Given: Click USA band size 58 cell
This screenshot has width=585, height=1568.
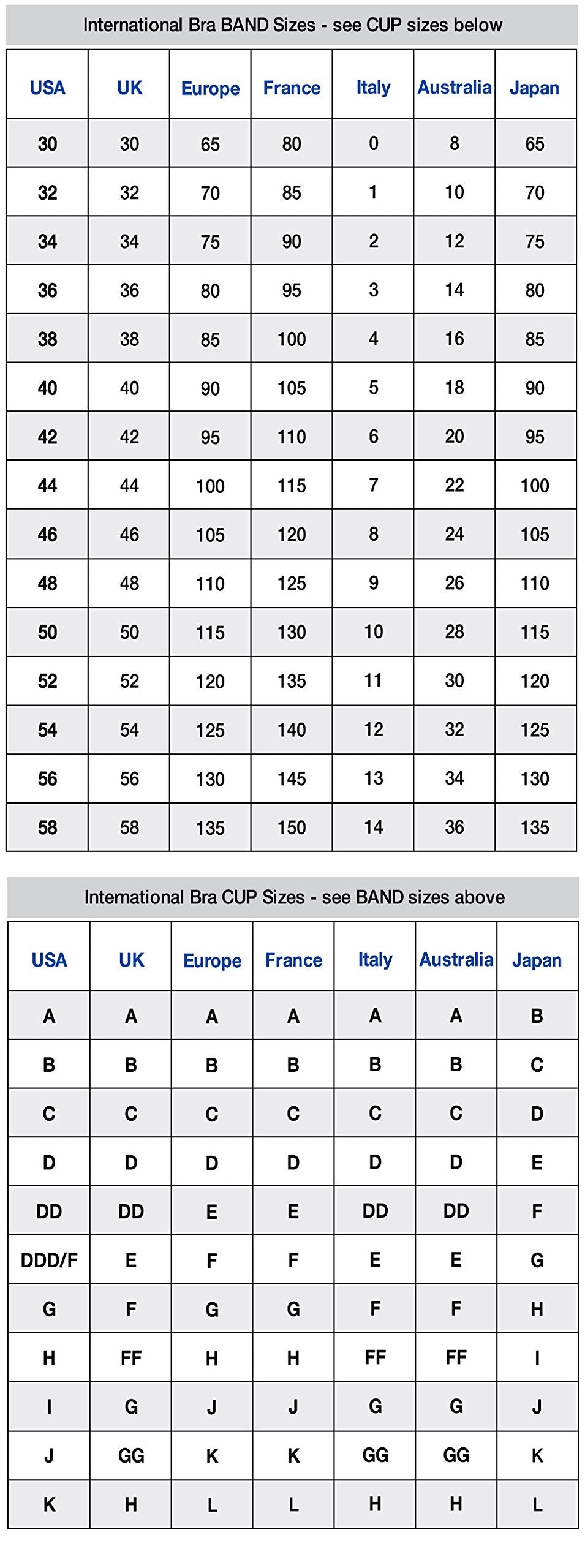Looking at the screenshot, I should [x=47, y=827].
